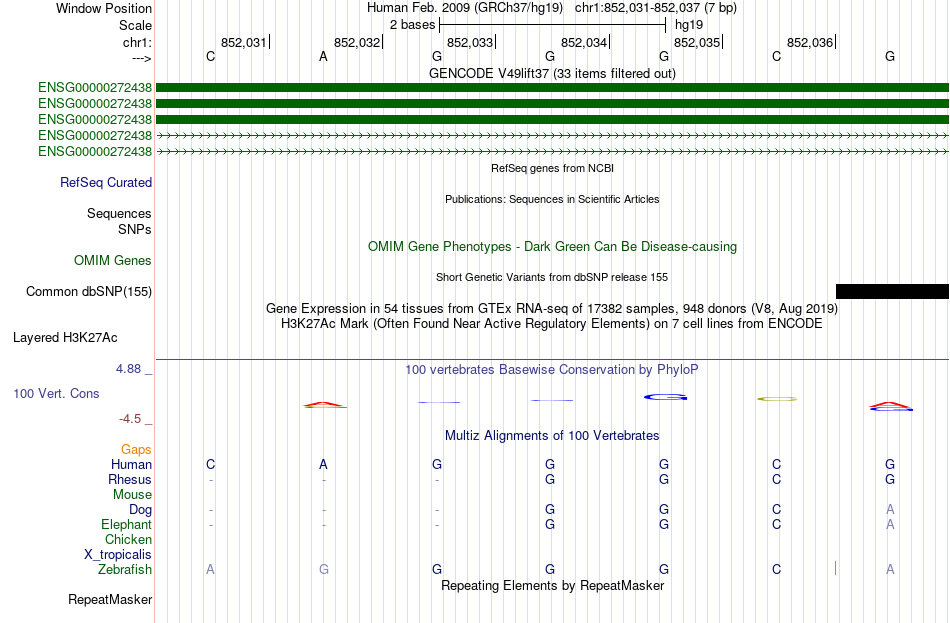The width and height of the screenshot is (950, 623).
Task: Click the 852,032 position tick label
Action: (x=356, y=42)
